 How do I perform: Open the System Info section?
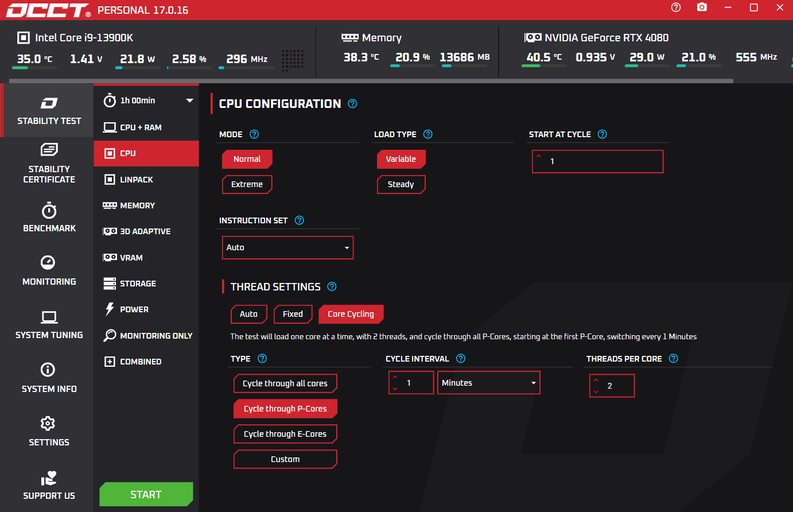tap(49, 378)
